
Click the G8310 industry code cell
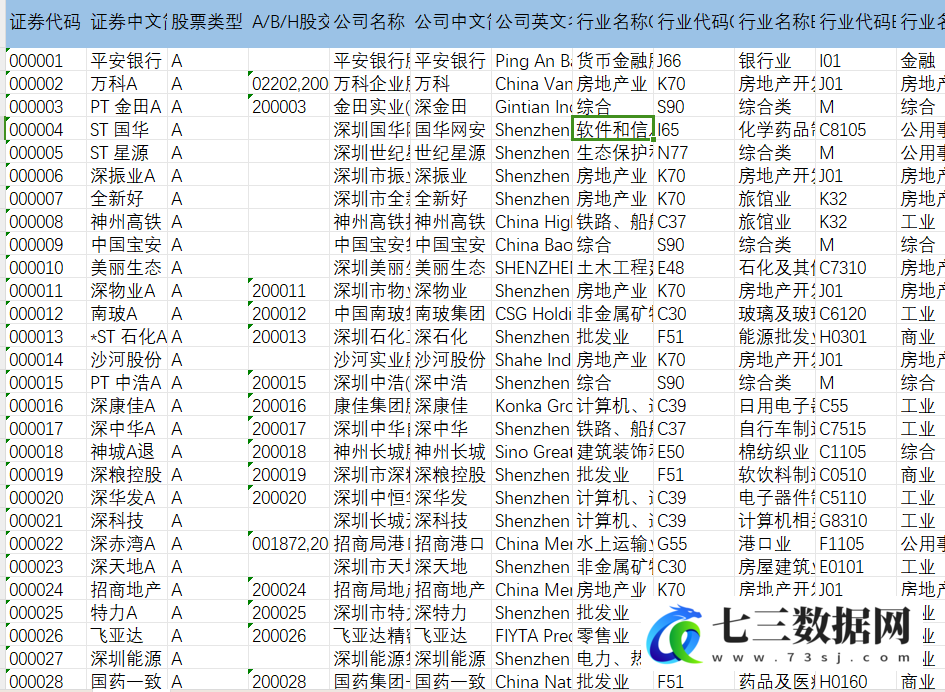click(856, 521)
